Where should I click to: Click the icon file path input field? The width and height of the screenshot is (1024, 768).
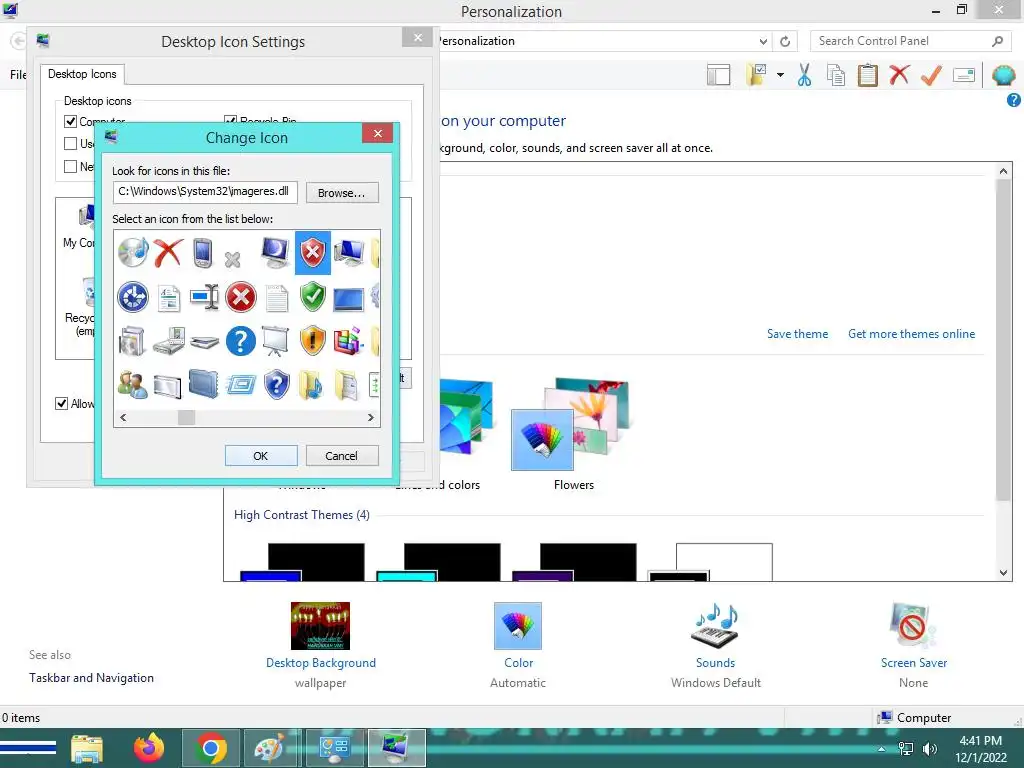click(205, 192)
